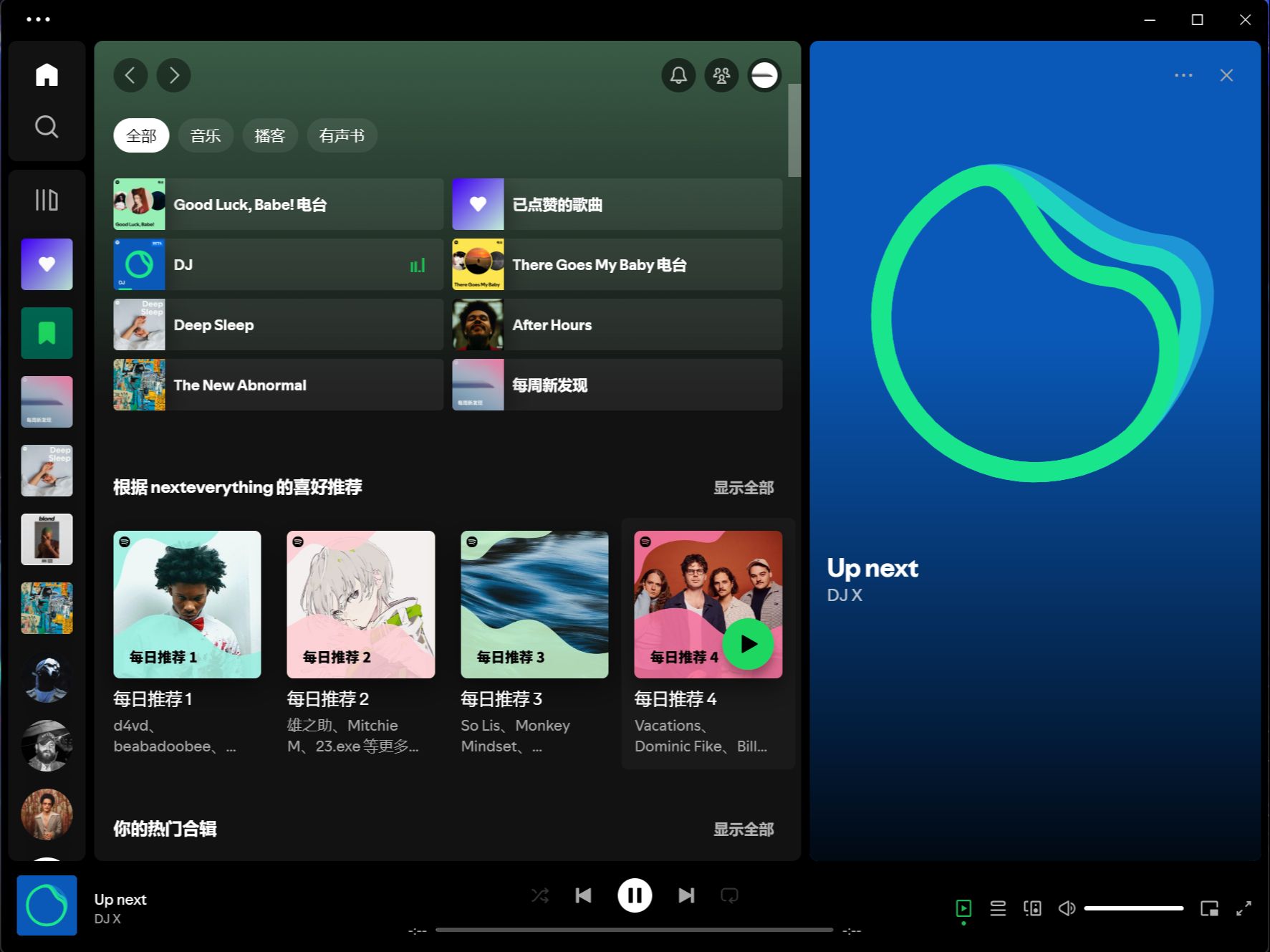Click the main content vertical scrollbar
Viewport: 1270px width, 952px height.
[x=794, y=130]
